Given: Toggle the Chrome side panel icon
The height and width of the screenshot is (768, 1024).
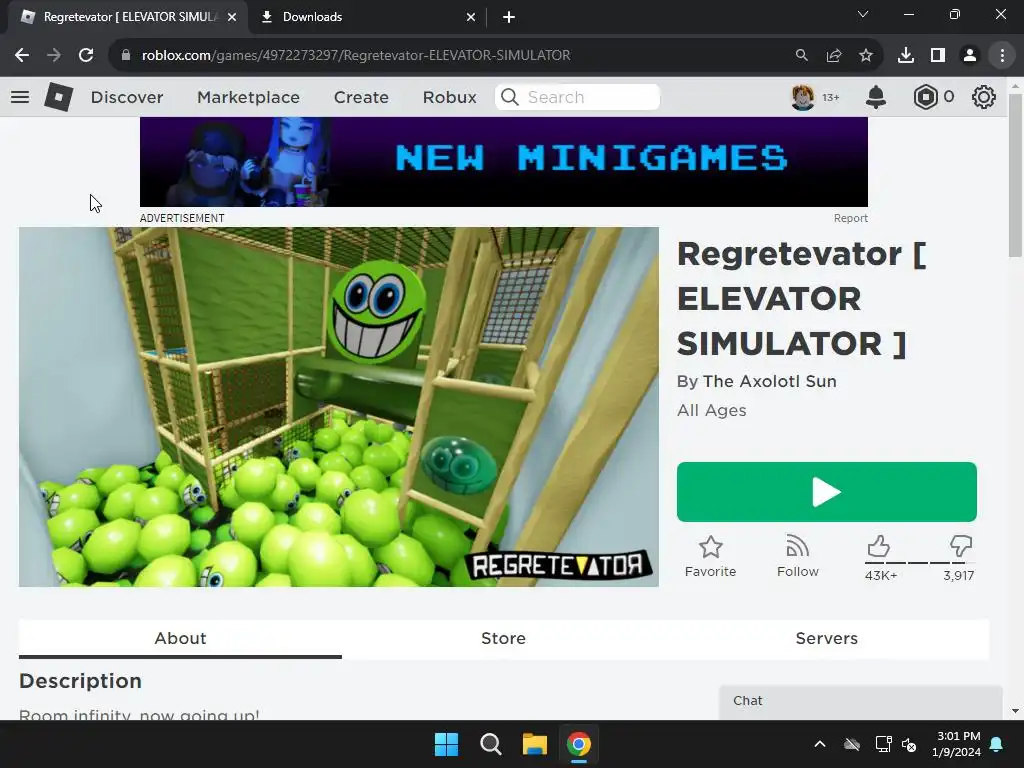Looking at the screenshot, I should (x=938, y=56).
